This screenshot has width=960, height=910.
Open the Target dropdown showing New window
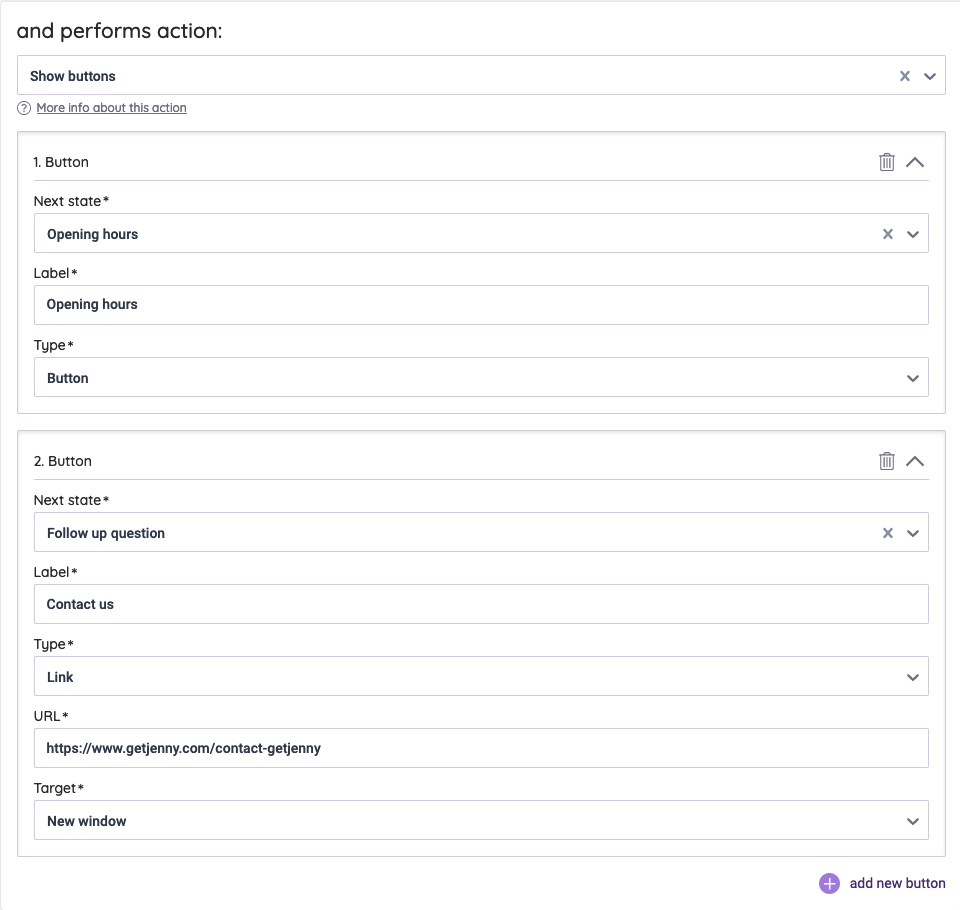[911, 820]
